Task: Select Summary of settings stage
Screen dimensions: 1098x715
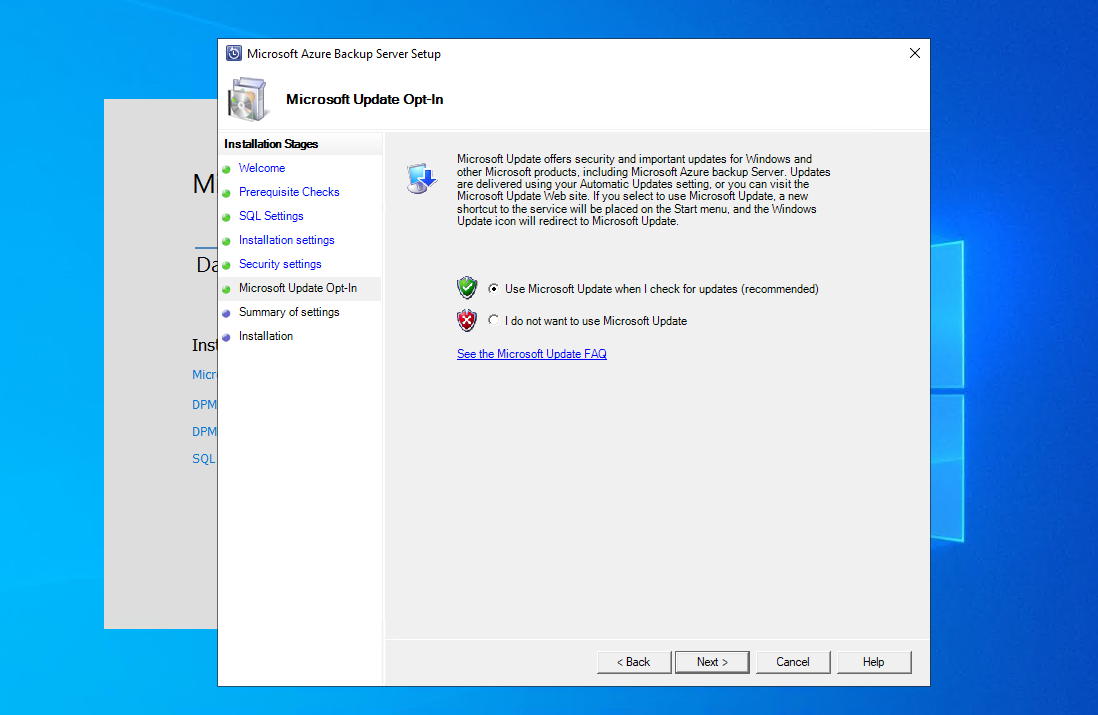Action: 289,312
